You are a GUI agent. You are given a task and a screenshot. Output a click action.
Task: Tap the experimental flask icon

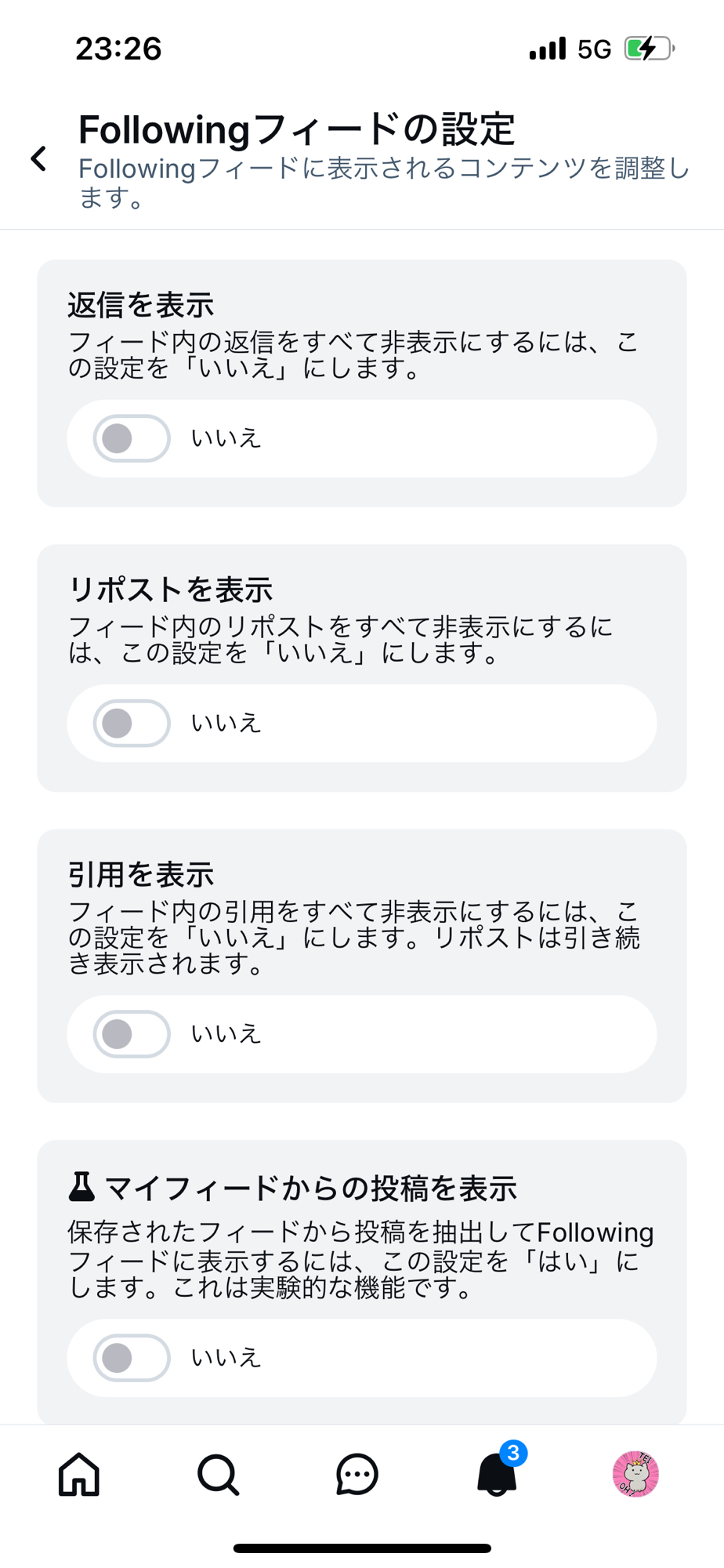81,1187
